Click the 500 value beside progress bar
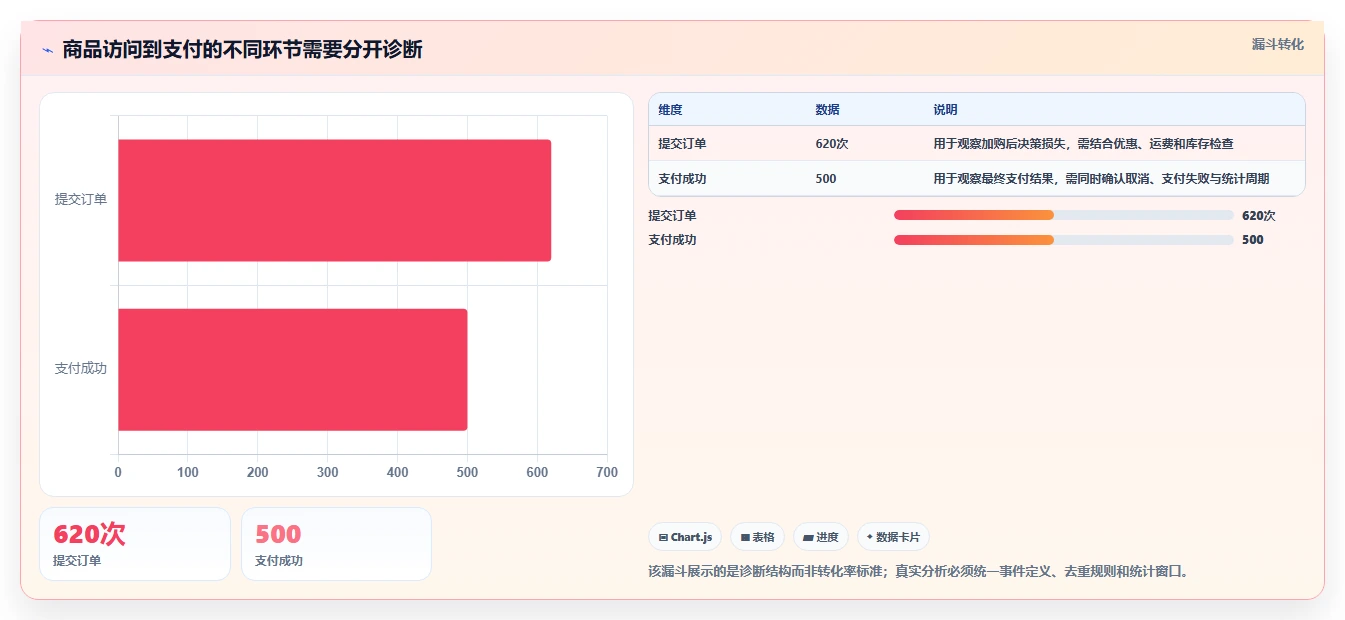Image resolution: width=1345 pixels, height=620 pixels. (1253, 240)
